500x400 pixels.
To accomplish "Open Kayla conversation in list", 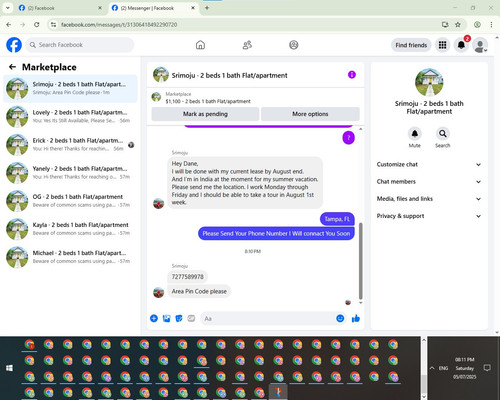I will 70,229.
